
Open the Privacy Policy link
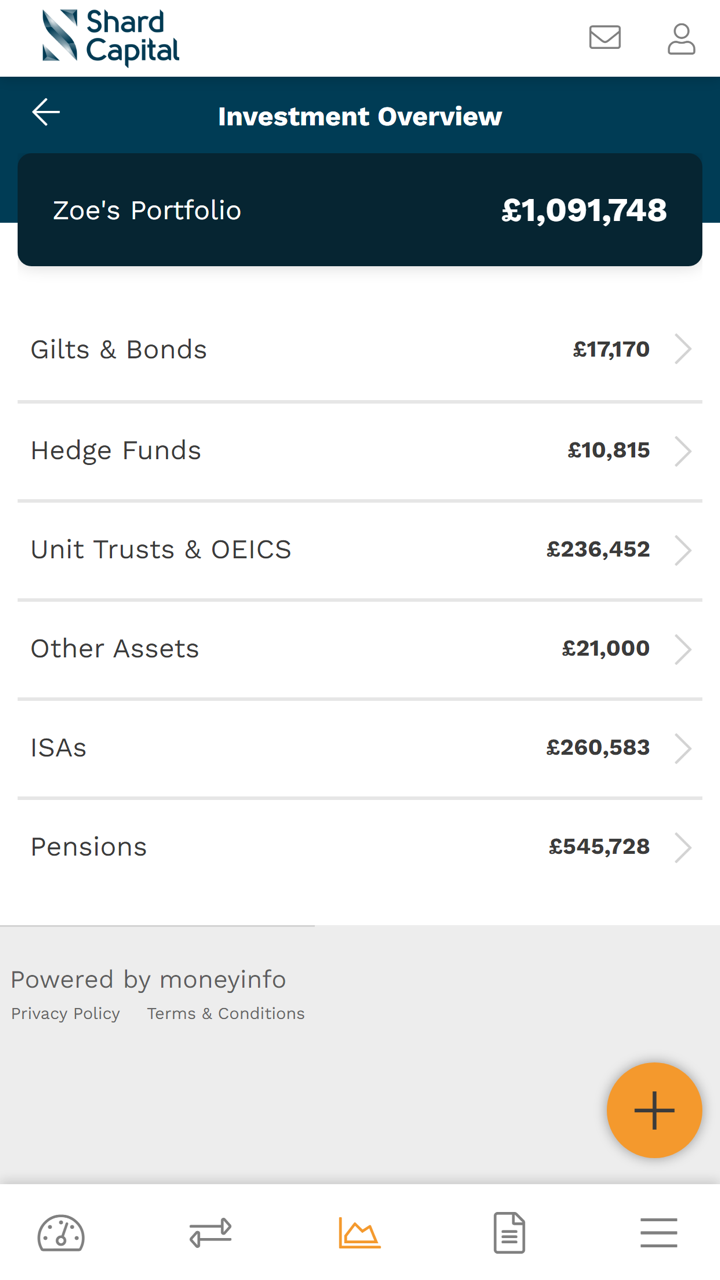tap(65, 1014)
